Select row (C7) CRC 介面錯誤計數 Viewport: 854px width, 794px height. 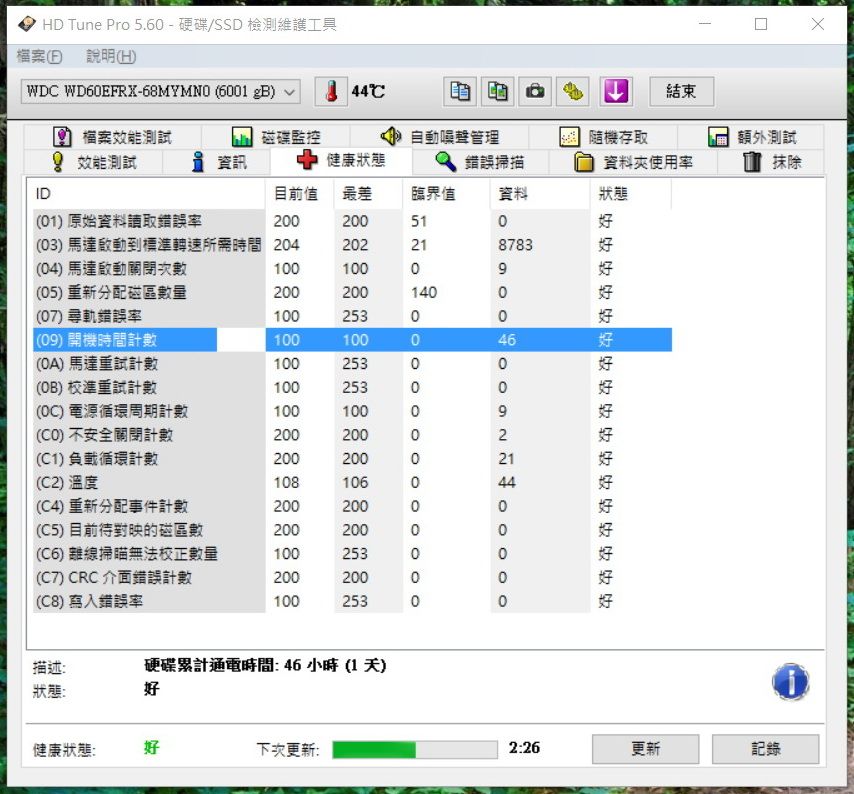click(352, 577)
